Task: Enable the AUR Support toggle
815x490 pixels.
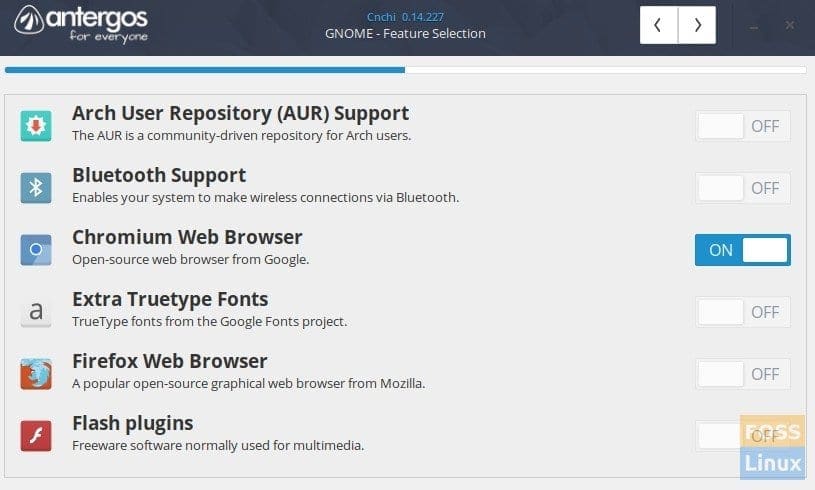Action: click(743, 126)
